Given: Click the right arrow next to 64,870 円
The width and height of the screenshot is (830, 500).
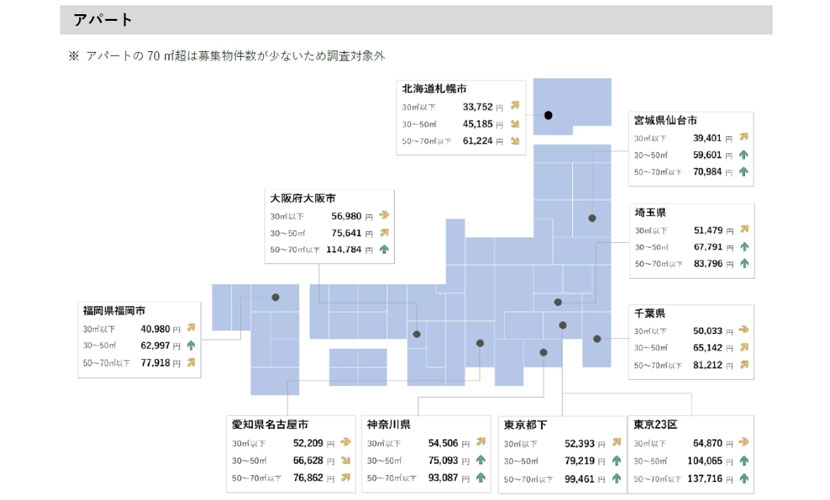Looking at the screenshot, I should (x=744, y=442).
